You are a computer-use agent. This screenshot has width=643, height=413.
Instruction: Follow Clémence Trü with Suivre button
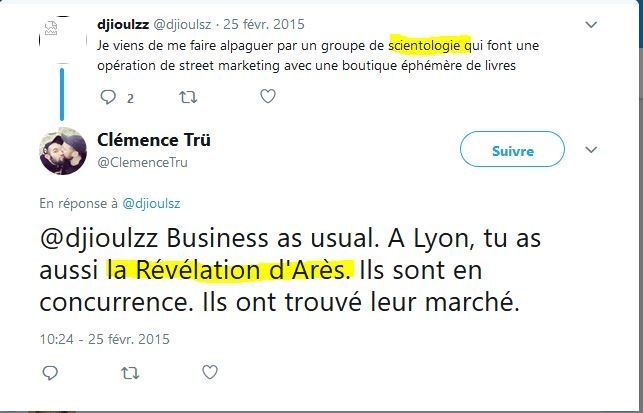(512, 149)
